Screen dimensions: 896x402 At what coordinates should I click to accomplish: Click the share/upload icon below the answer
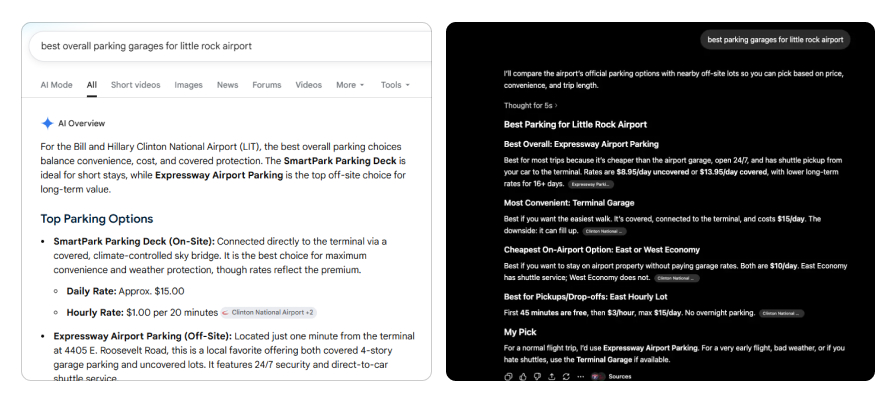point(551,376)
